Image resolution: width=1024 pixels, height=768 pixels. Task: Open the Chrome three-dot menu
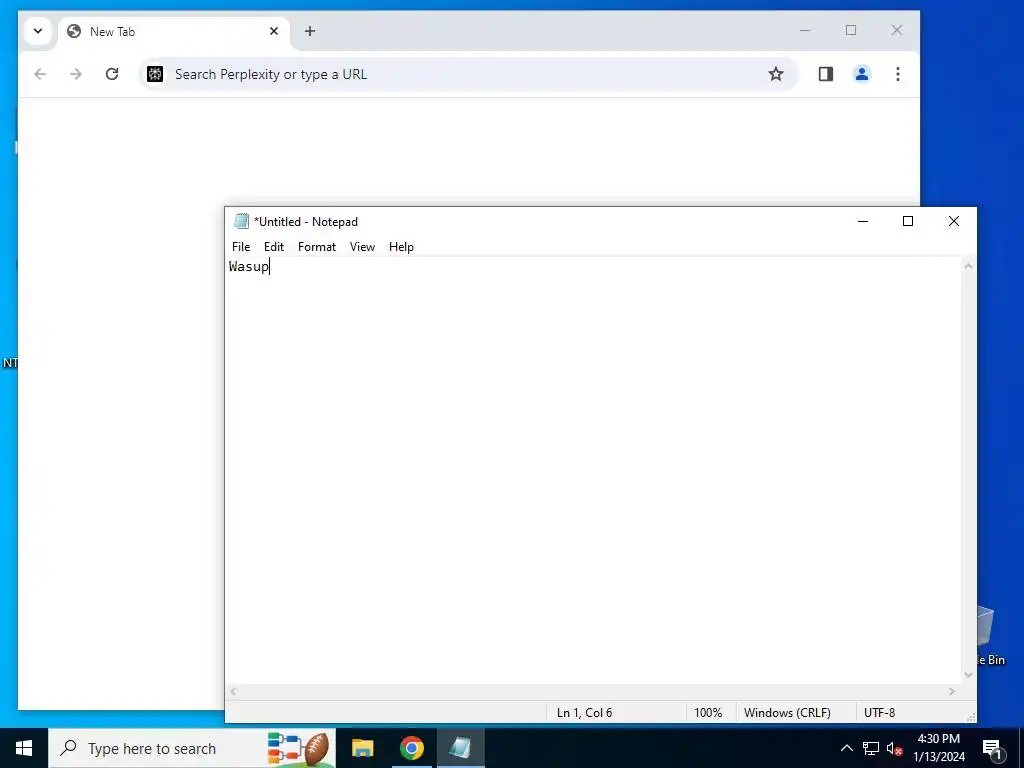(898, 74)
